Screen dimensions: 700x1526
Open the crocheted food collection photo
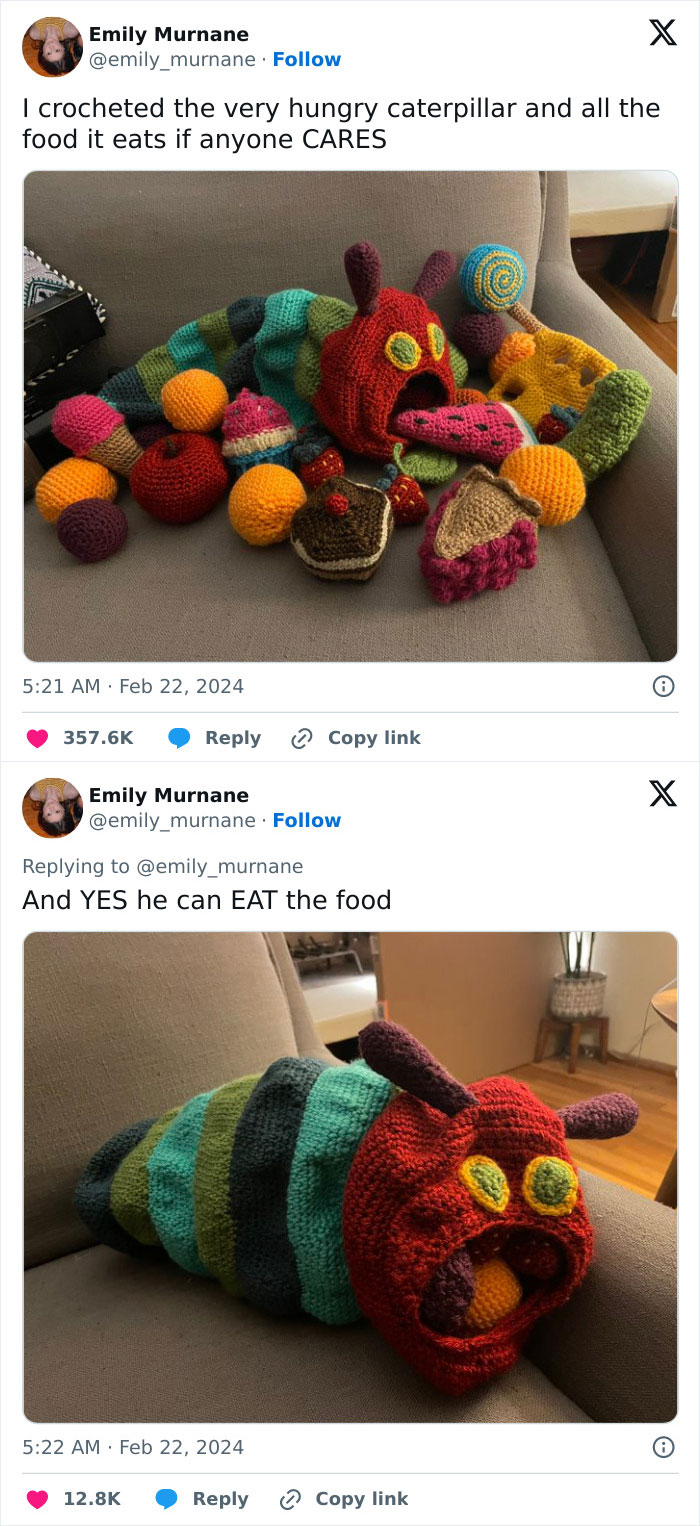350,415
